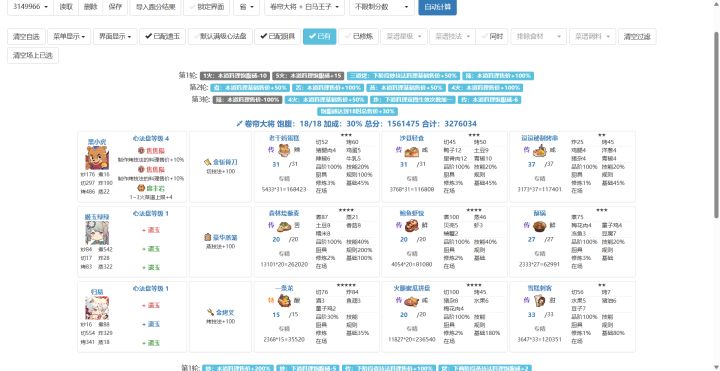Viewport: 720px width, 371px height.
Task: Click the bear chef avatar in first row
Action: point(97,158)
